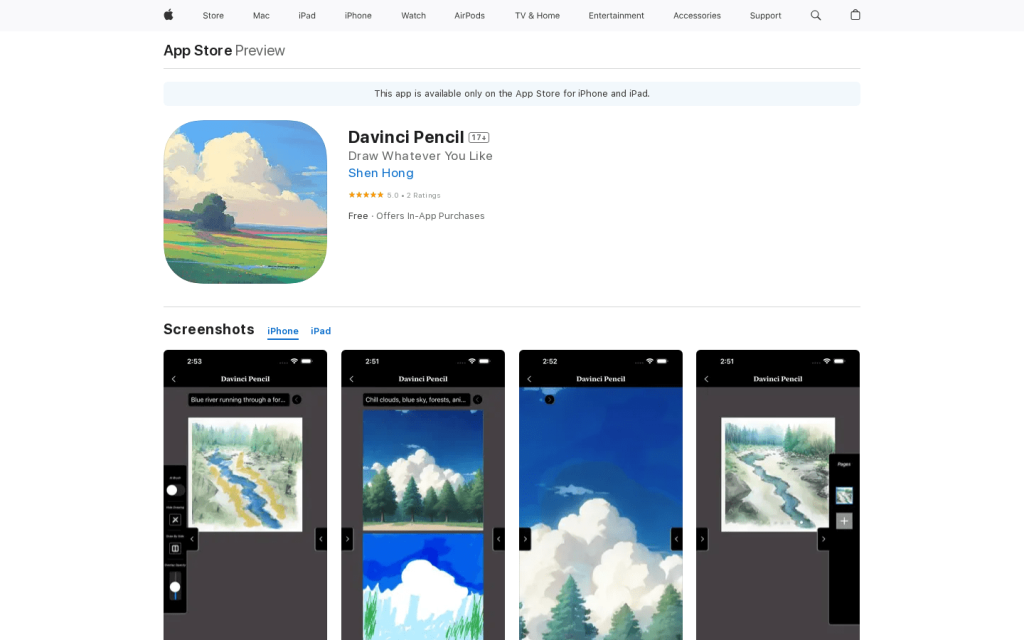Click the back arrow in the second screenshot
Screen dimensions: 1024x640
click(351, 379)
